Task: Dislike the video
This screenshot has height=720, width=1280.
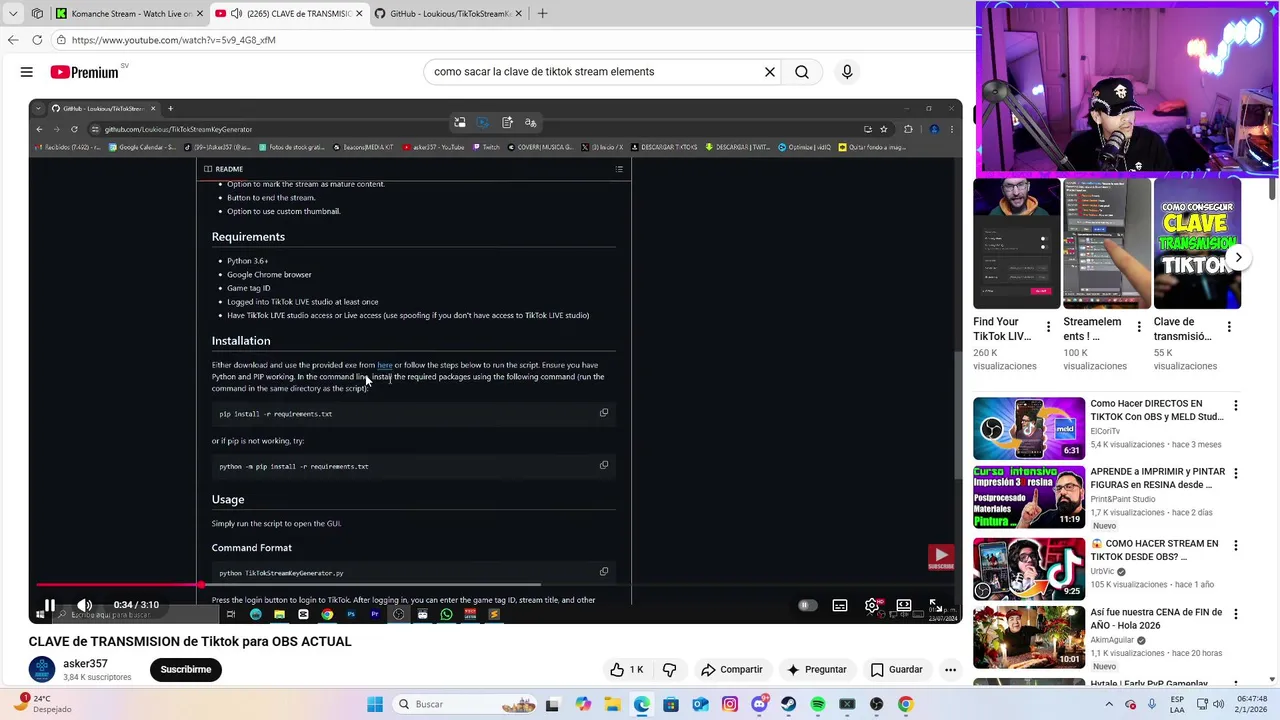Action: [669, 670]
